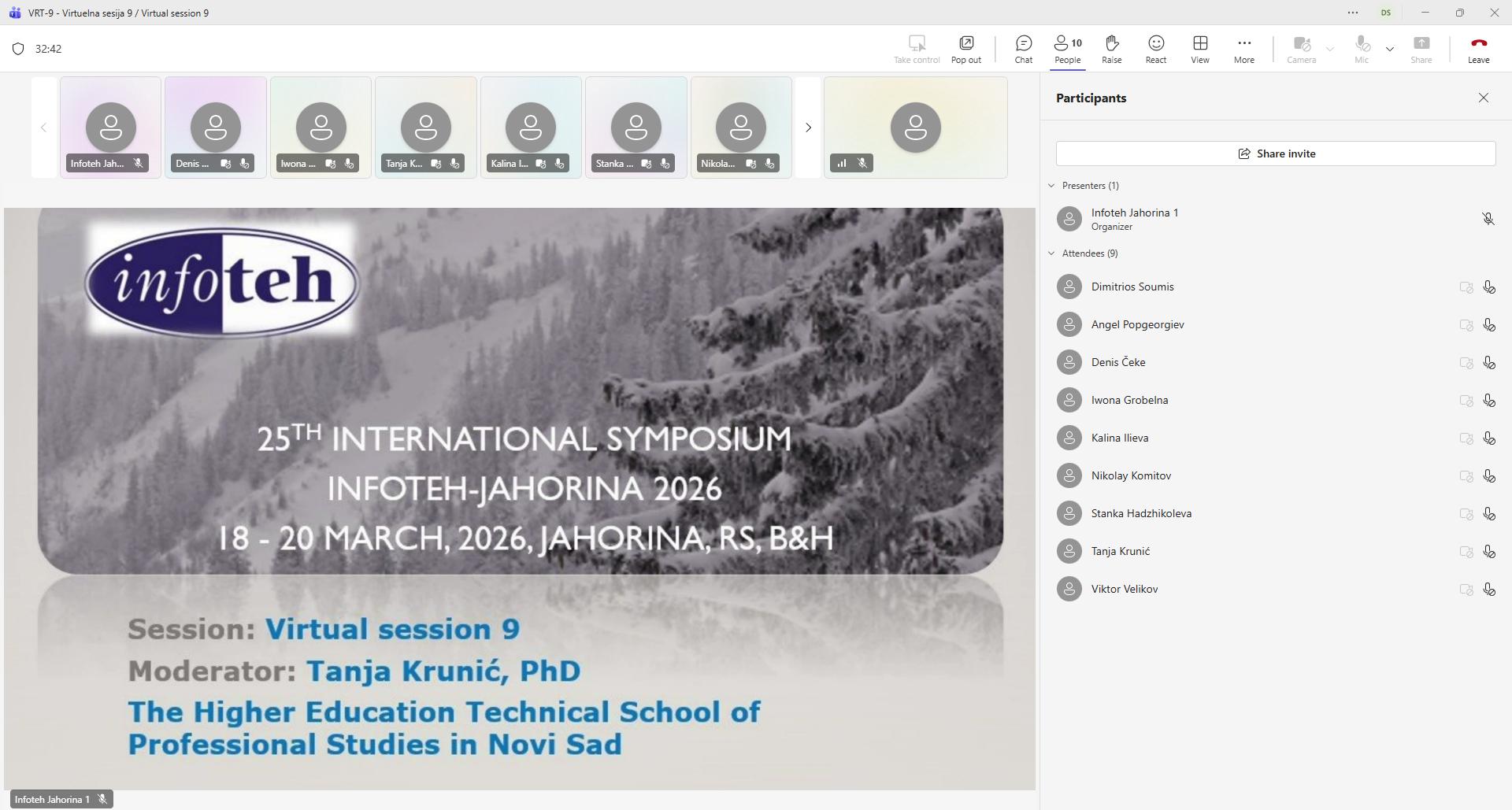Viewport: 1512px width, 810px height.
Task: Open the People participants panel
Action: click(x=1067, y=49)
